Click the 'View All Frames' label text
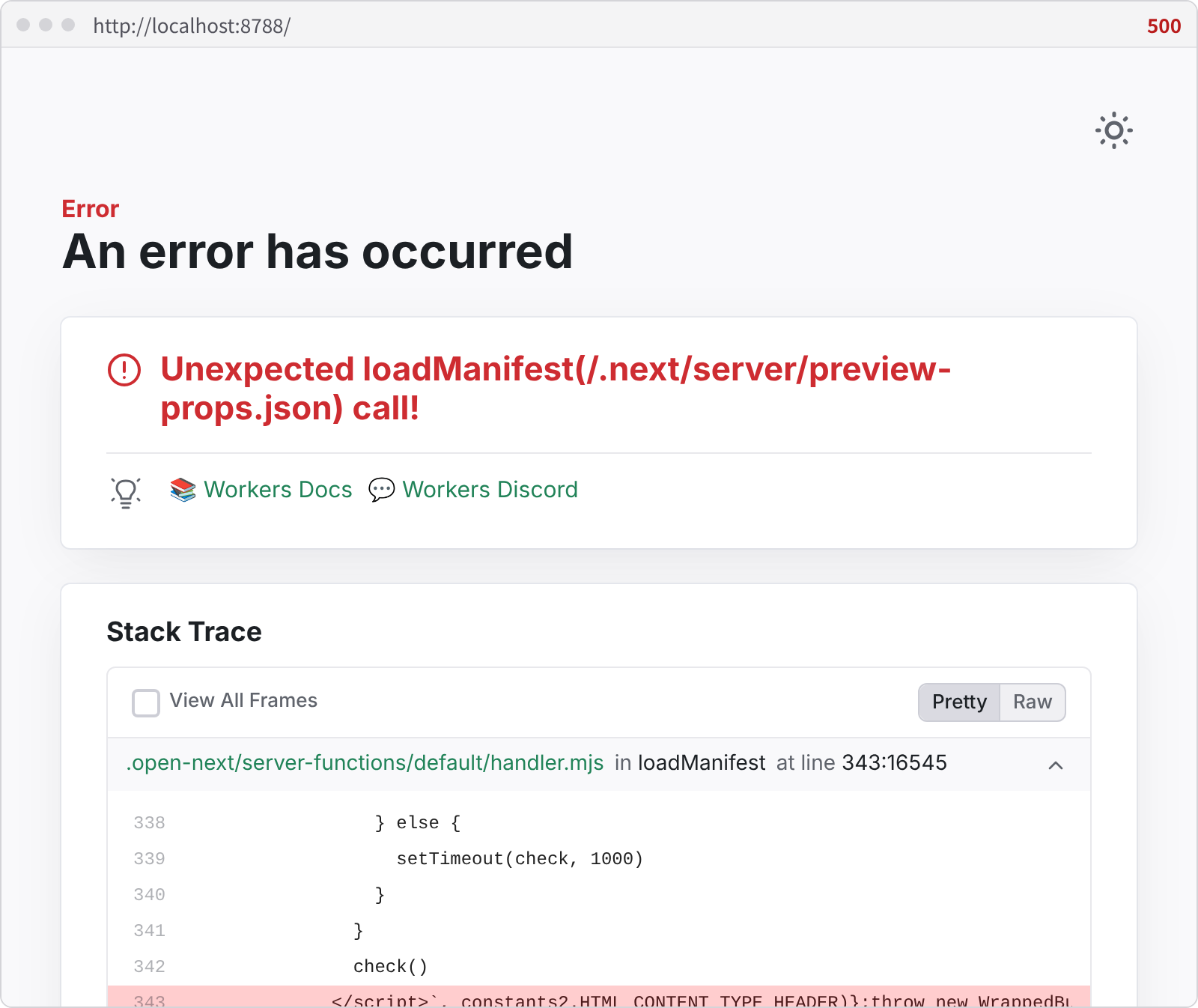Viewport: 1198px width, 1008px height. (243, 700)
